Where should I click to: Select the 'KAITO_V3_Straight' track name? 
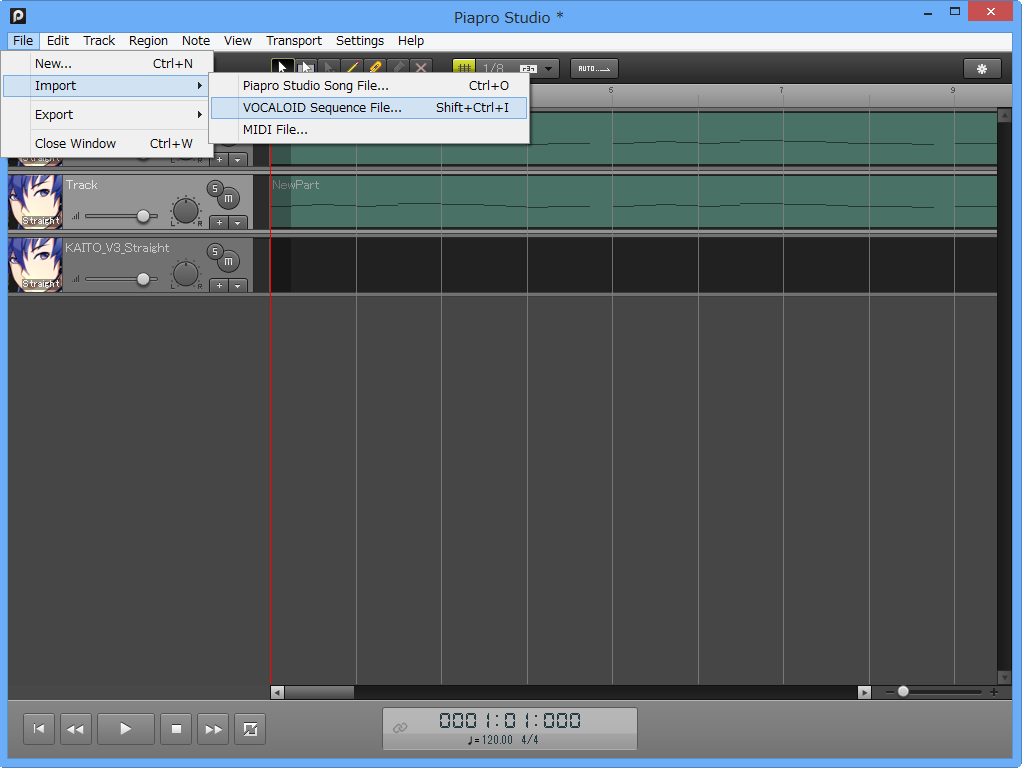[x=117, y=248]
